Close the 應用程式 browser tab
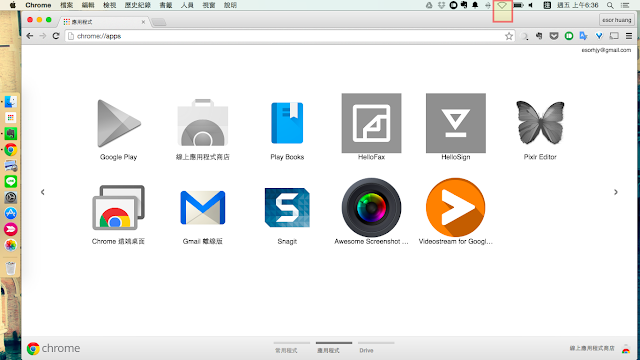This screenshot has height=360, width=640. 143,22
